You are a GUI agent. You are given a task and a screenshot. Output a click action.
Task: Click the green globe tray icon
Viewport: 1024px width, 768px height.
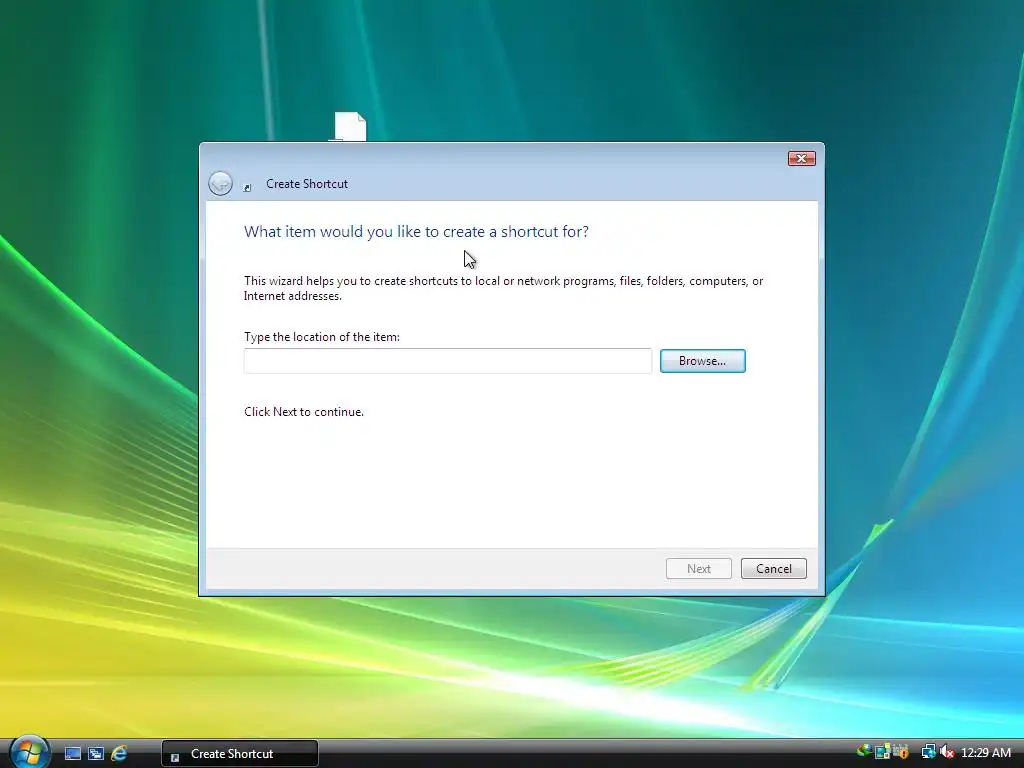click(865, 751)
